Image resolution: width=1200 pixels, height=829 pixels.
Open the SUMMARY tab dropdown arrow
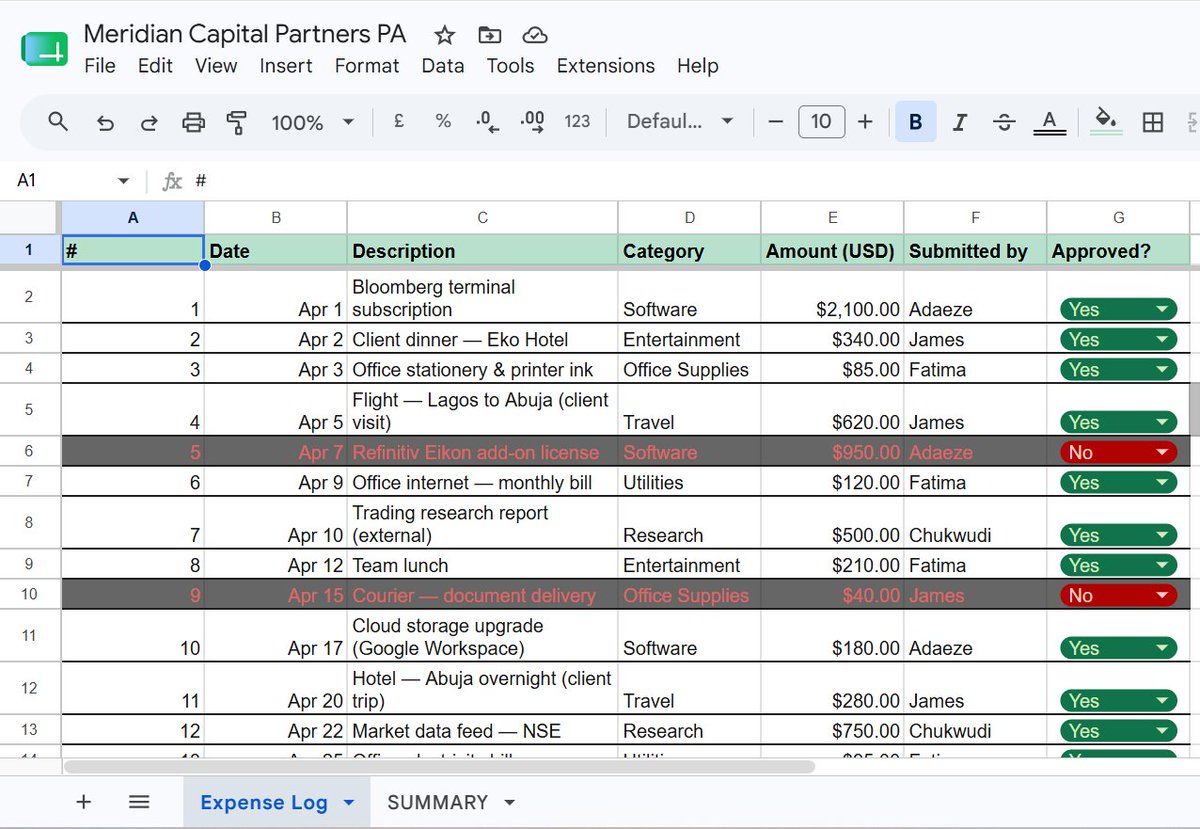(x=510, y=803)
